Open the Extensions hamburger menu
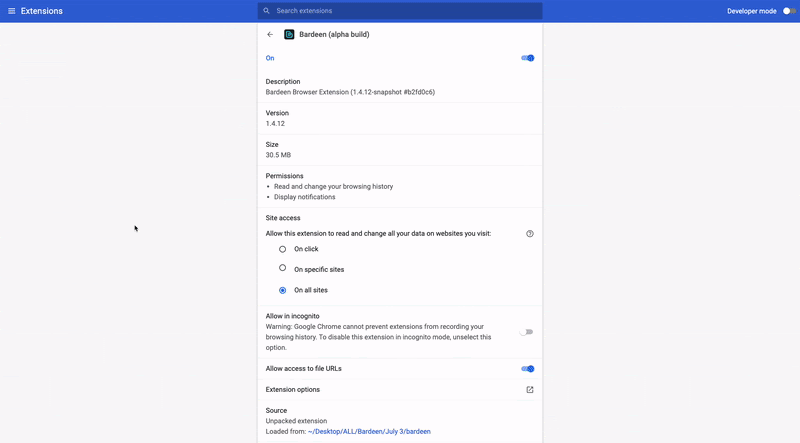The height and width of the screenshot is (443, 800). click(x=11, y=11)
